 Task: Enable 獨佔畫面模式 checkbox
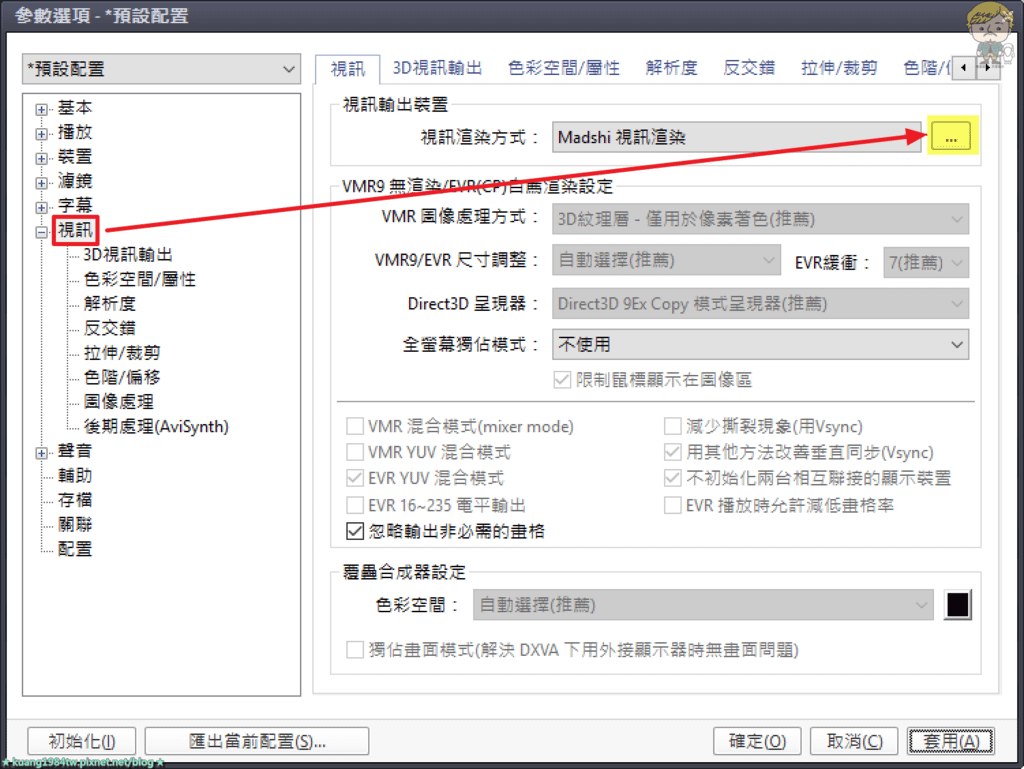point(355,650)
